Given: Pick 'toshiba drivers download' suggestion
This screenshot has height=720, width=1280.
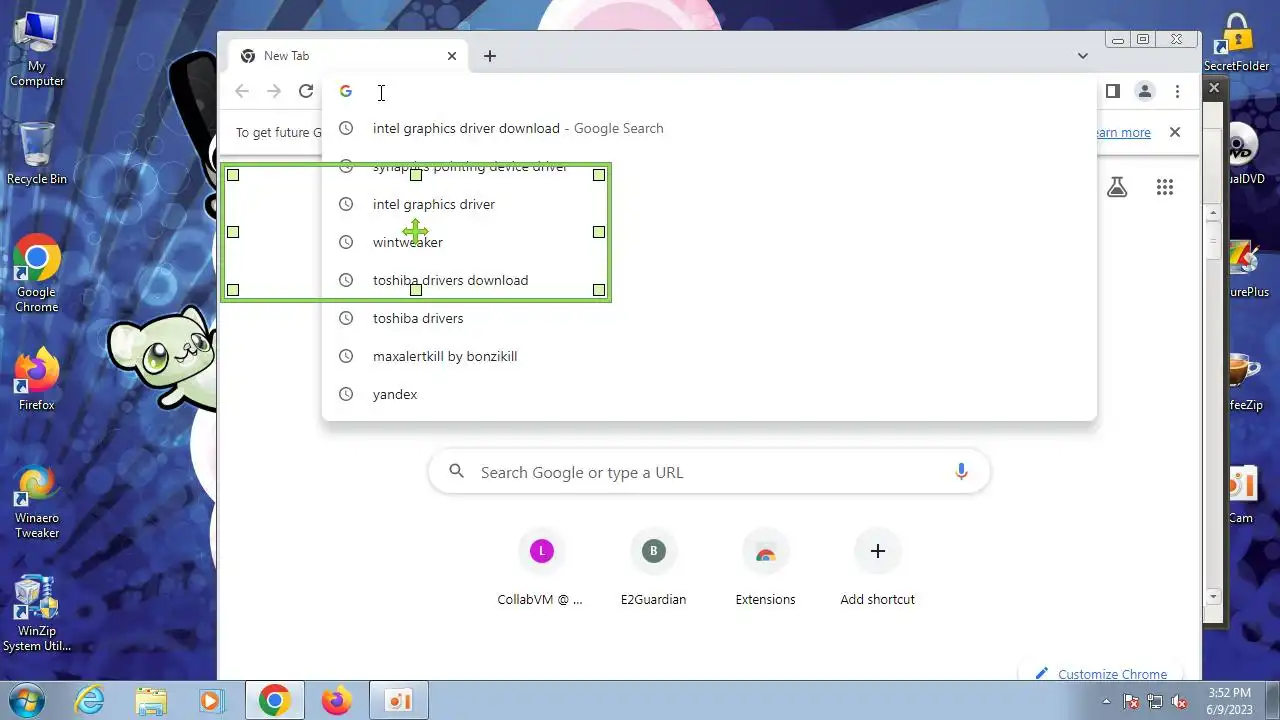Looking at the screenshot, I should point(709,280).
